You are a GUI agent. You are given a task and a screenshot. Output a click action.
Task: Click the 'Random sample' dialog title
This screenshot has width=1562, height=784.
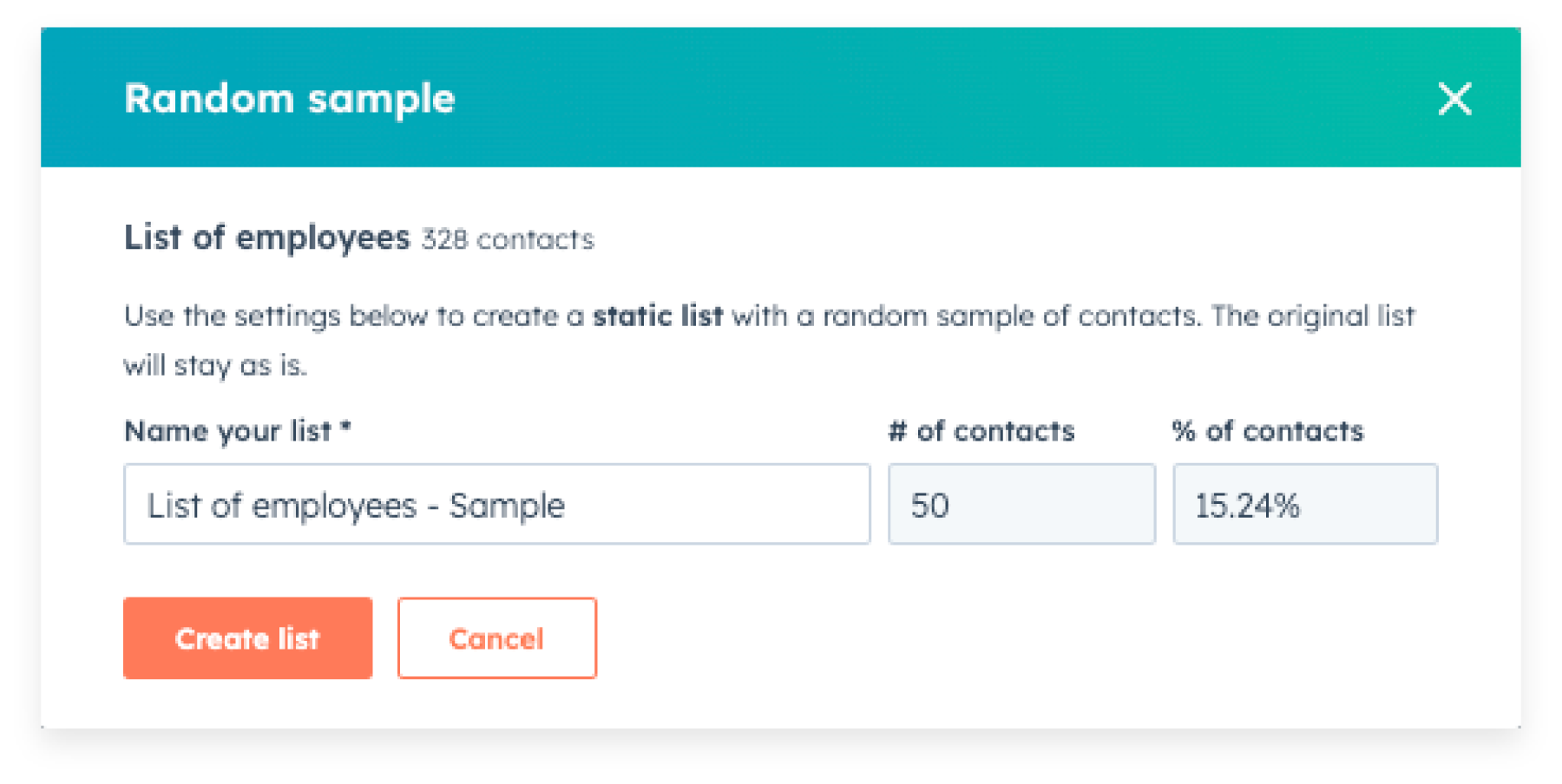pos(289,99)
